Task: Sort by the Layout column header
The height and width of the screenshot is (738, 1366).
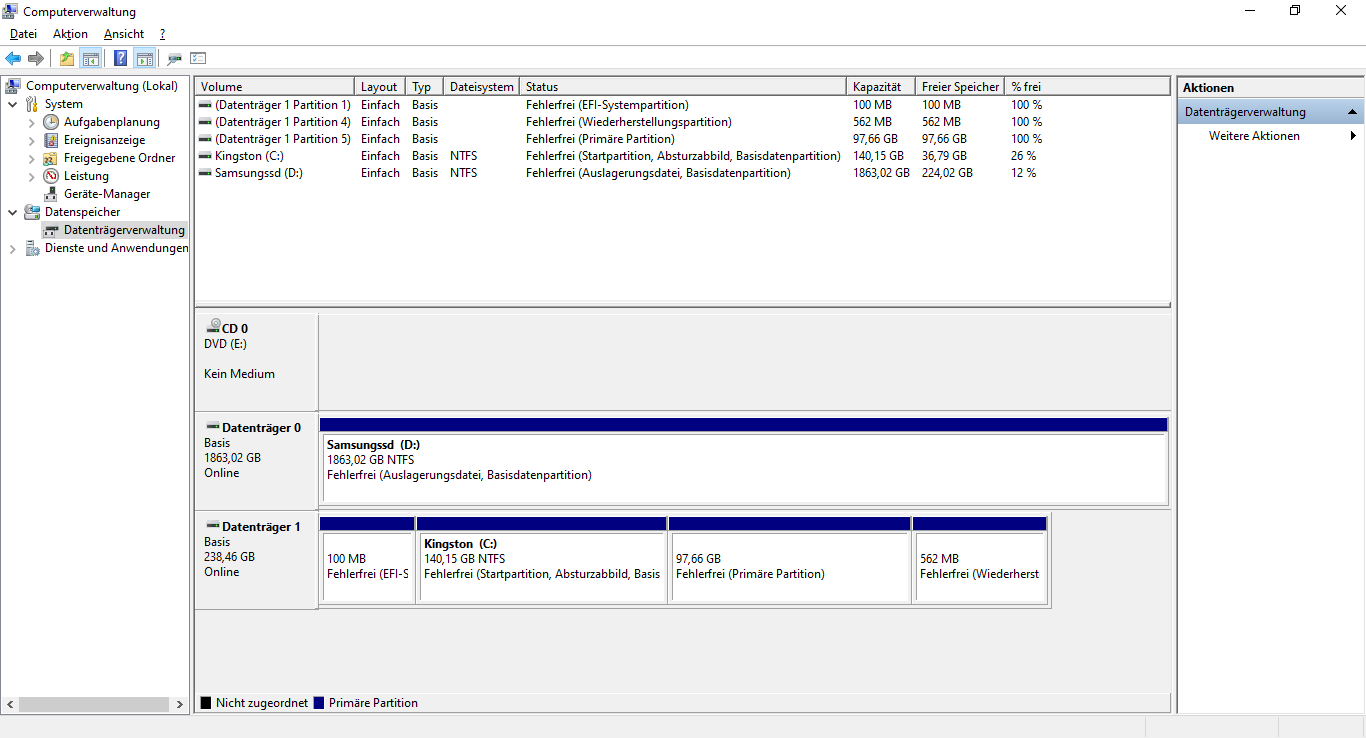Action: (x=380, y=87)
